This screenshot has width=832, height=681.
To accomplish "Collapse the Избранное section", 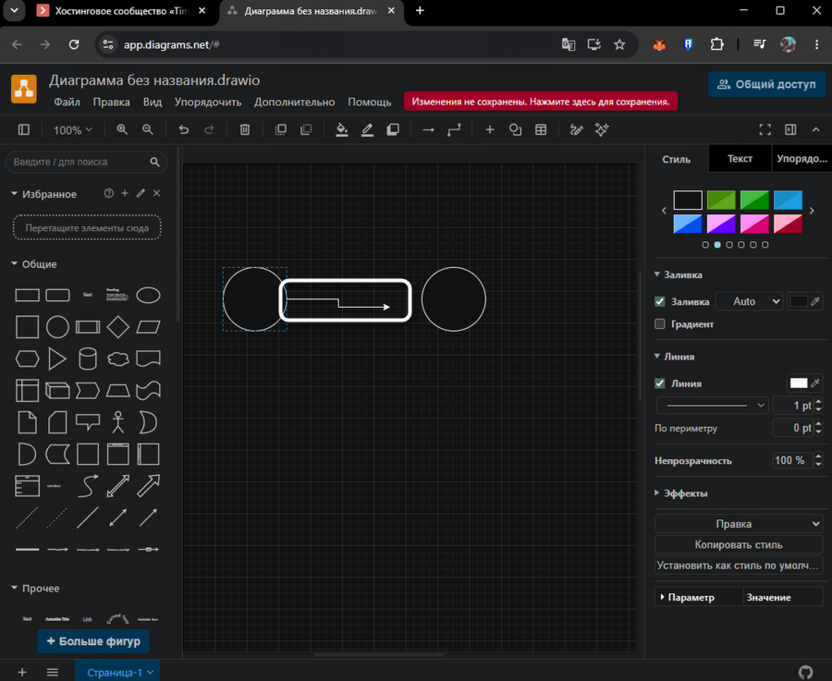I will (44, 194).
